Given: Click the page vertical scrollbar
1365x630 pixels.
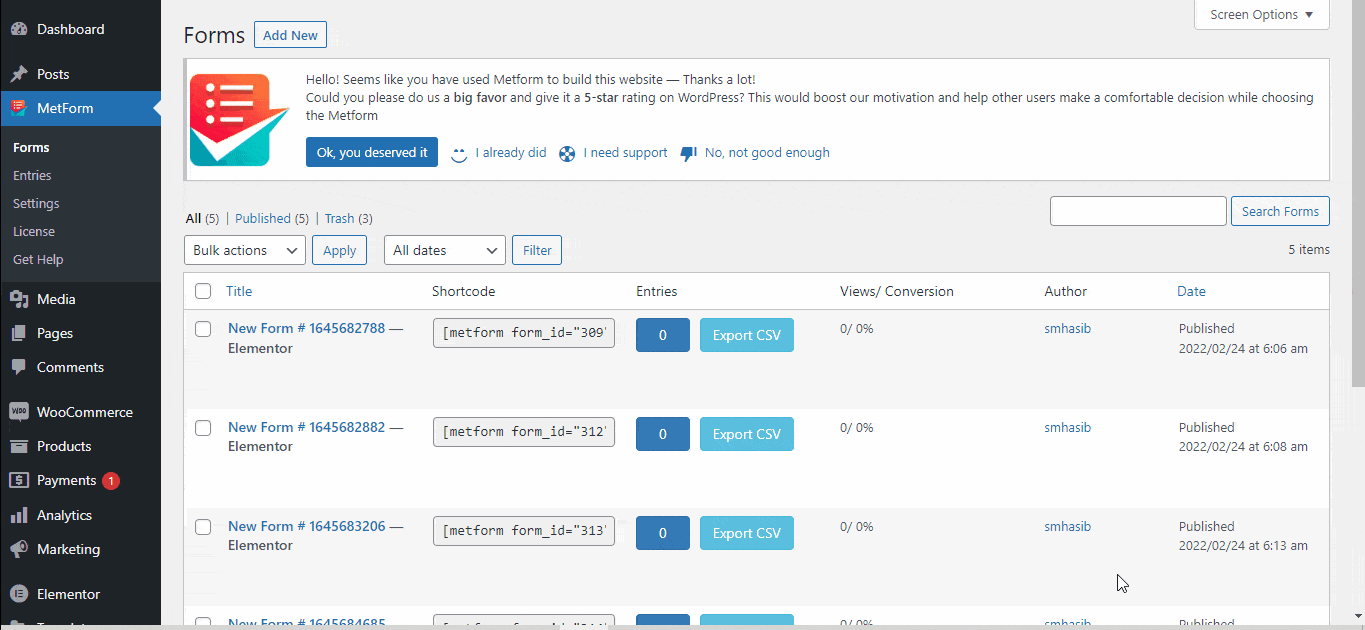Looking at the screenshot, I should [1358, 195].
